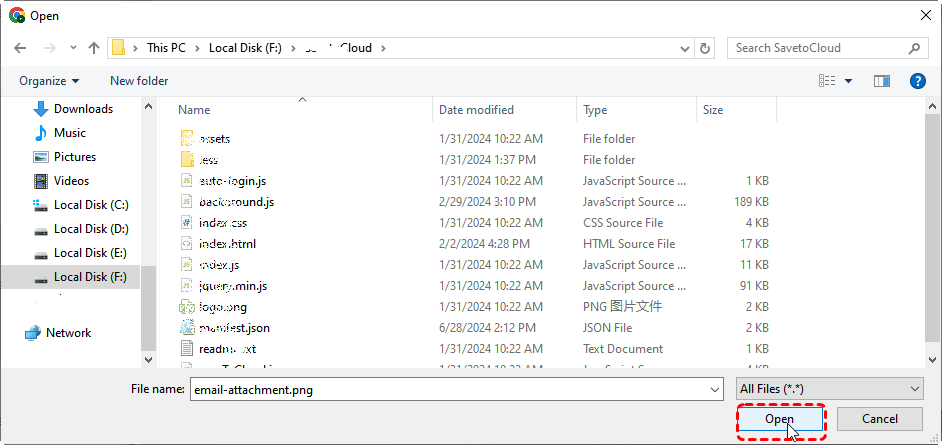942x445 pixels.
Task: Toggle the preview pane icon
Action: 881,81
